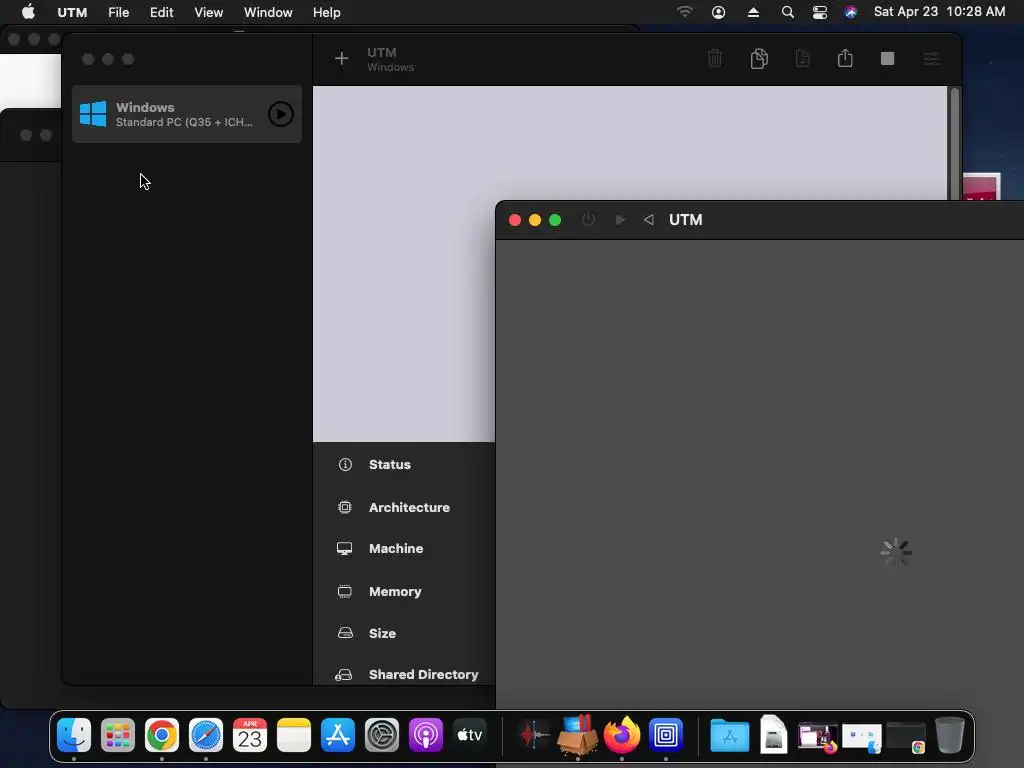Start the Windows VM with its play button
This screenshot has height=768, width=1024.
point(281,114)
